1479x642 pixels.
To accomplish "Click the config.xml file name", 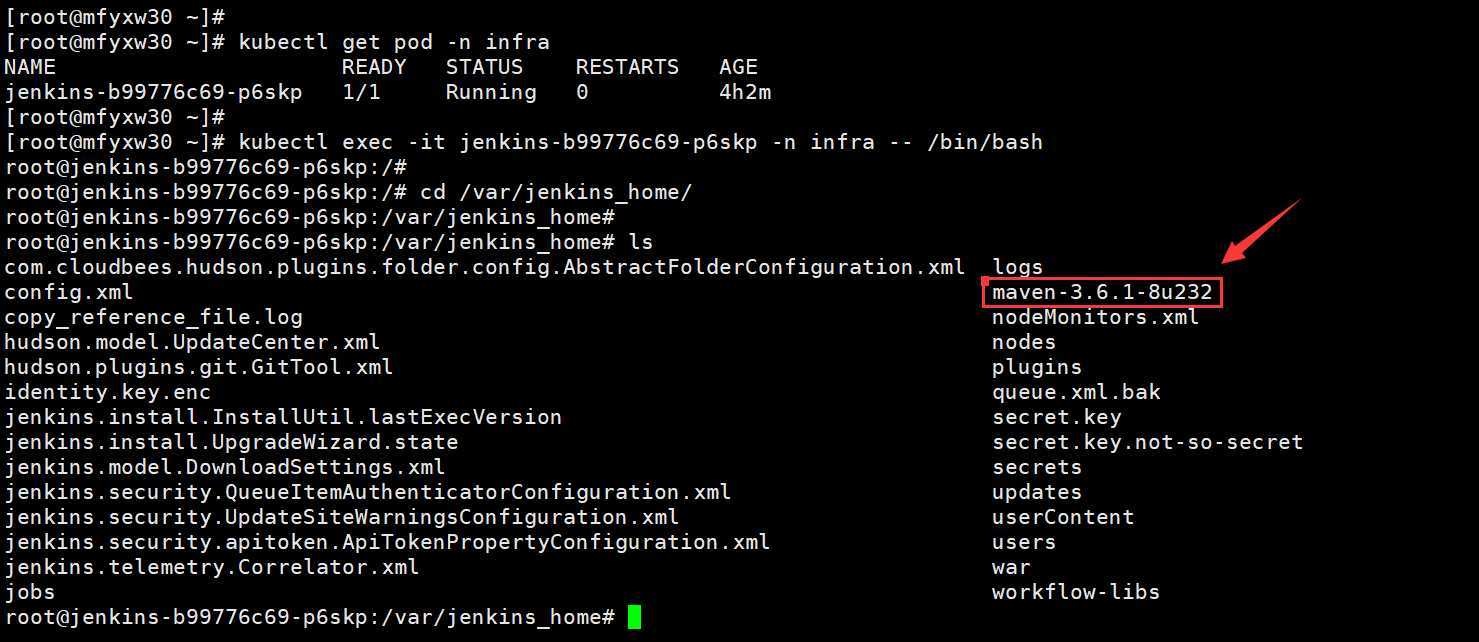I will click(x=69, y=292).
